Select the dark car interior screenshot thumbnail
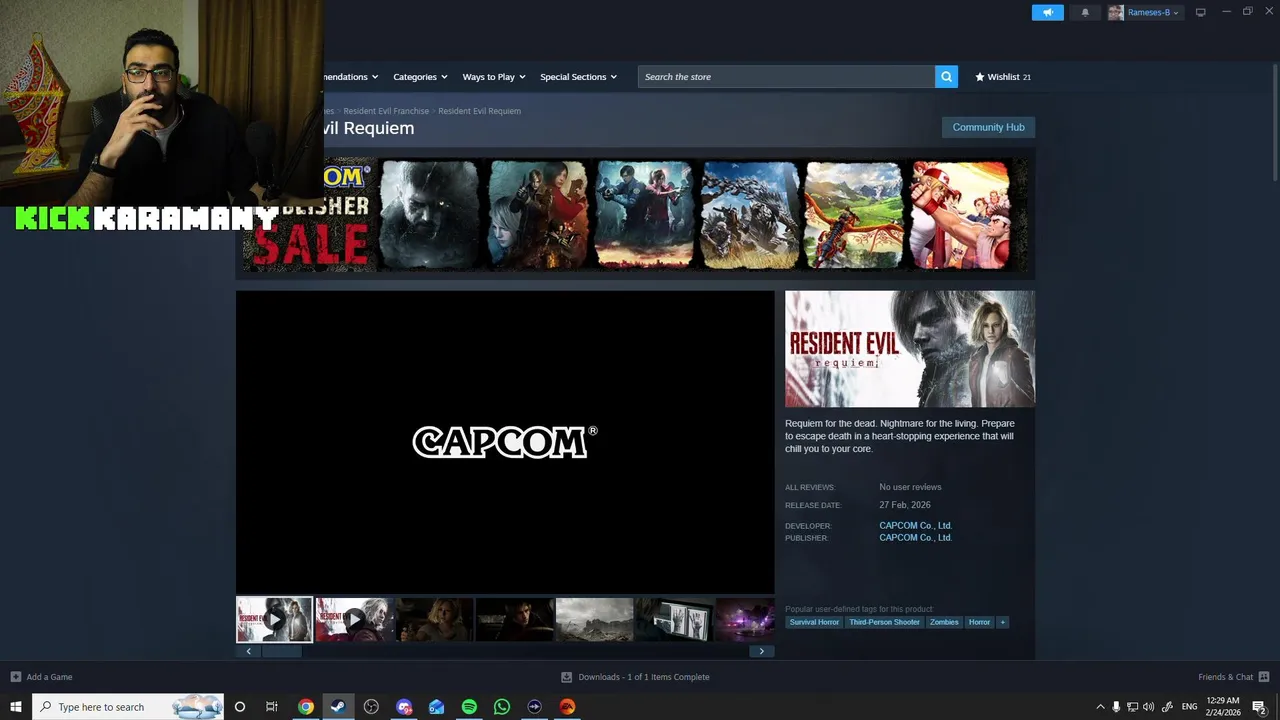1280x720 pixels. pos(514,620)
